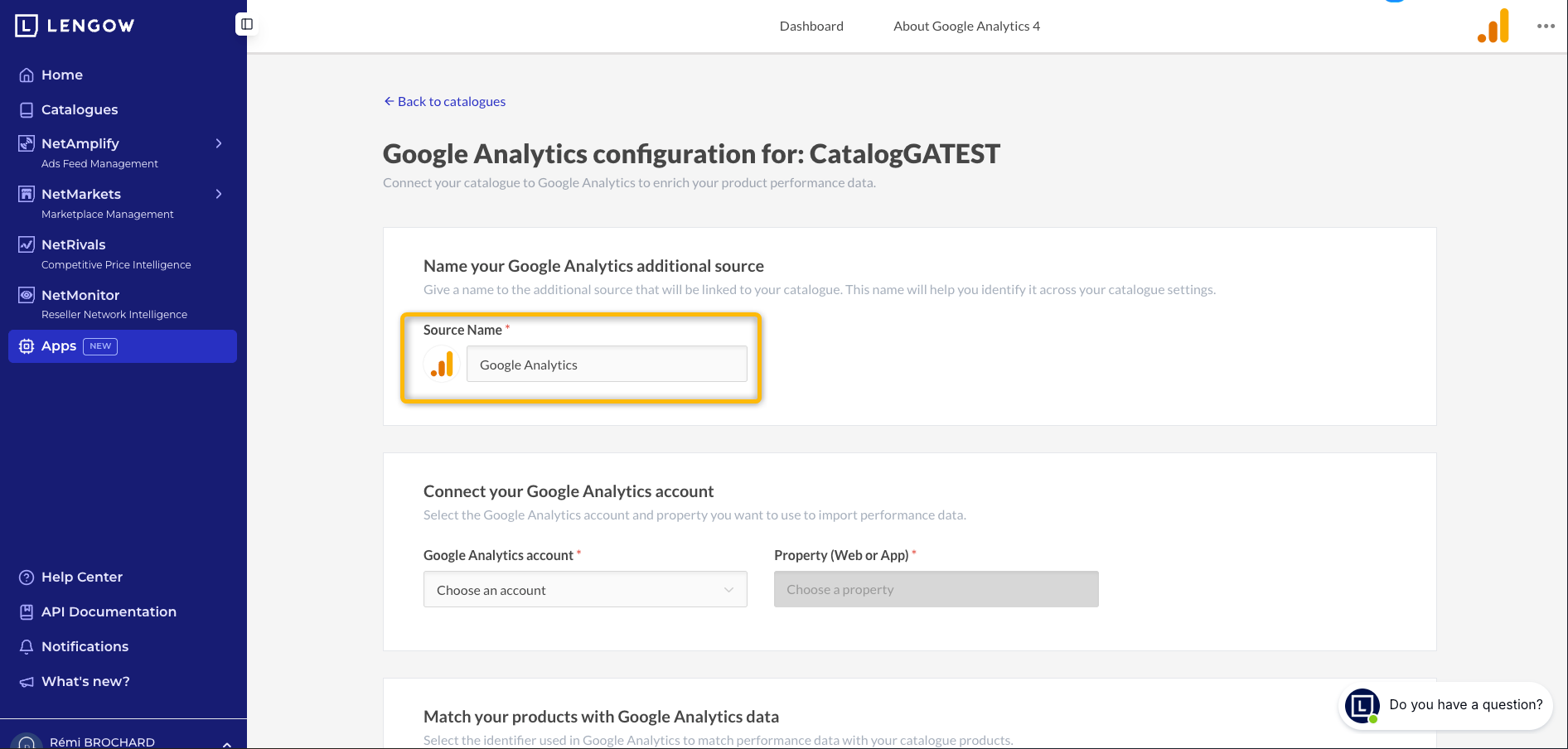The height and width of the screenshot is (749, 1568).
Task: Open the Choose an account dropdown
Action: [585, 589]
